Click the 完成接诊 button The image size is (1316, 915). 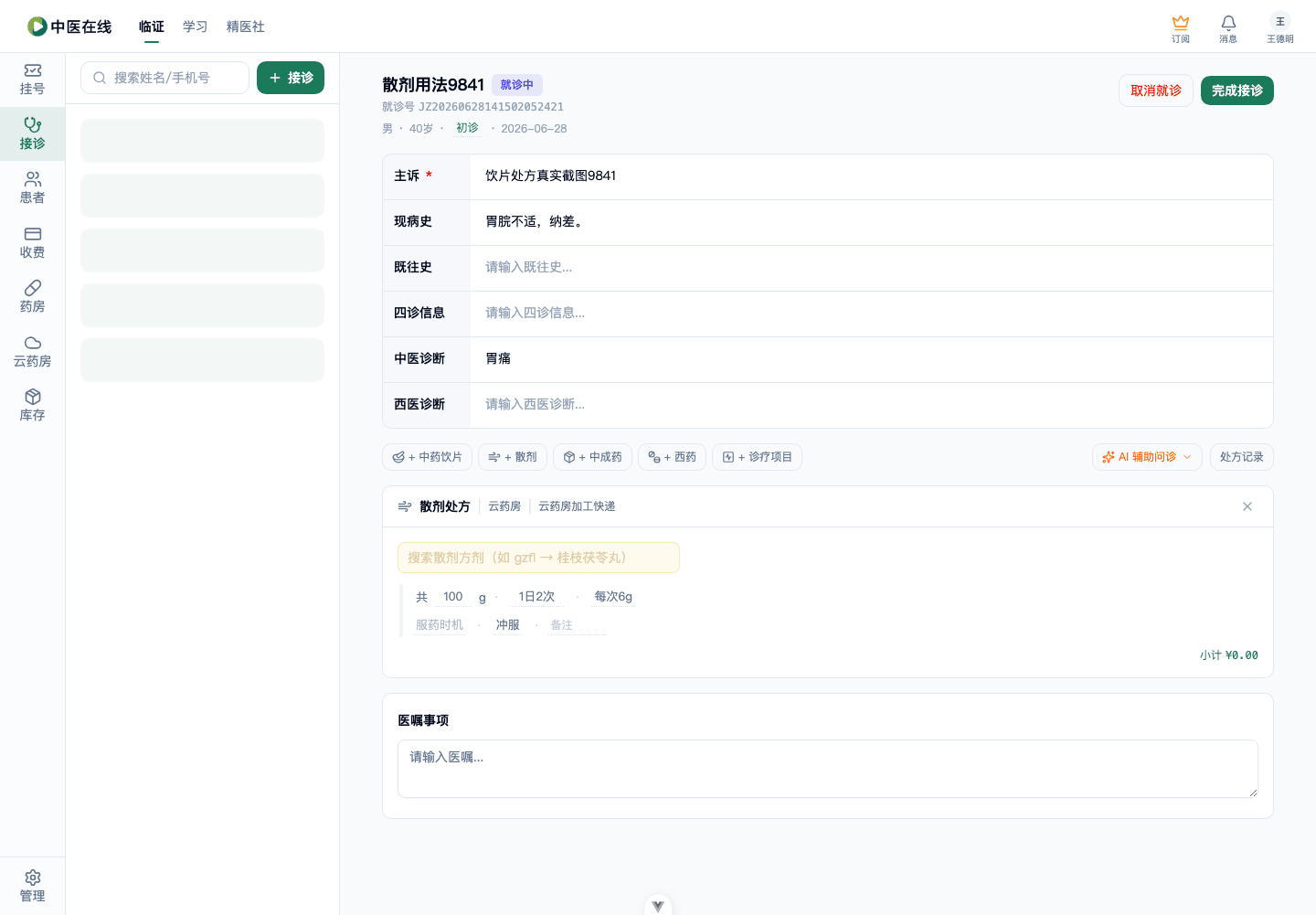(x=1237, y=90)
